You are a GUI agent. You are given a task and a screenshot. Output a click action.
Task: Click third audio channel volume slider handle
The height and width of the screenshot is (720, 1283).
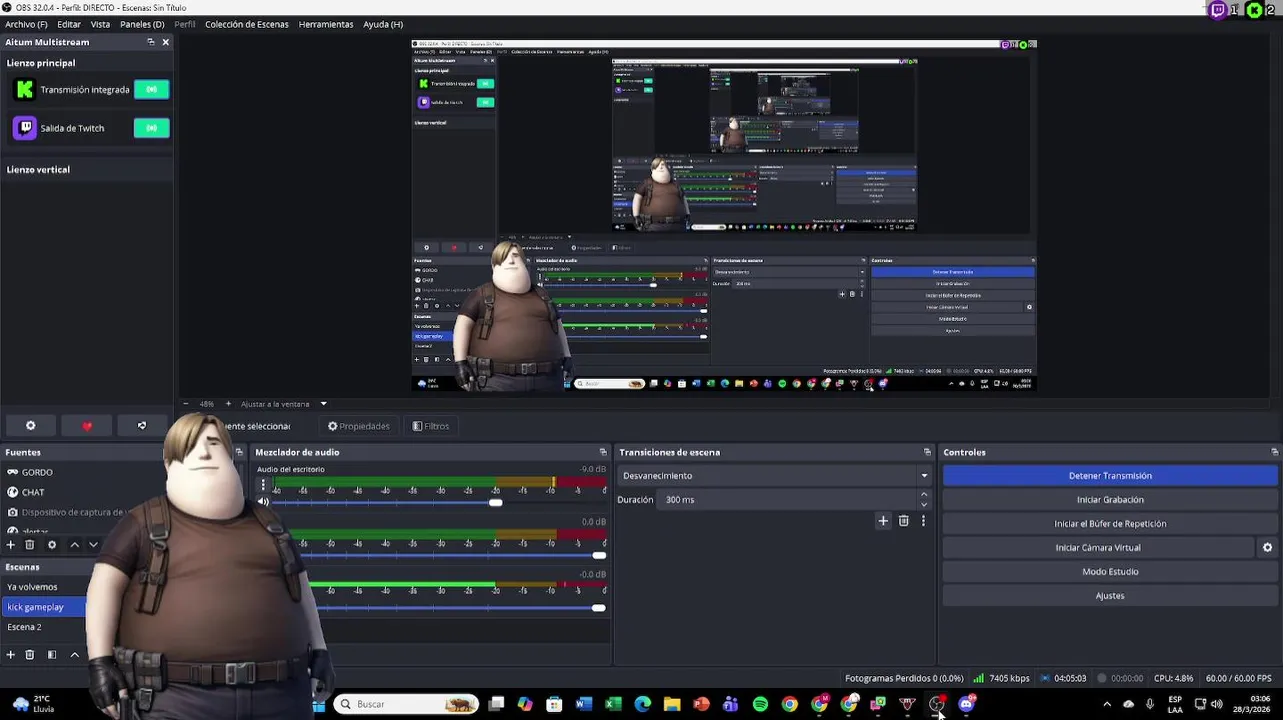tap(598, 607)
